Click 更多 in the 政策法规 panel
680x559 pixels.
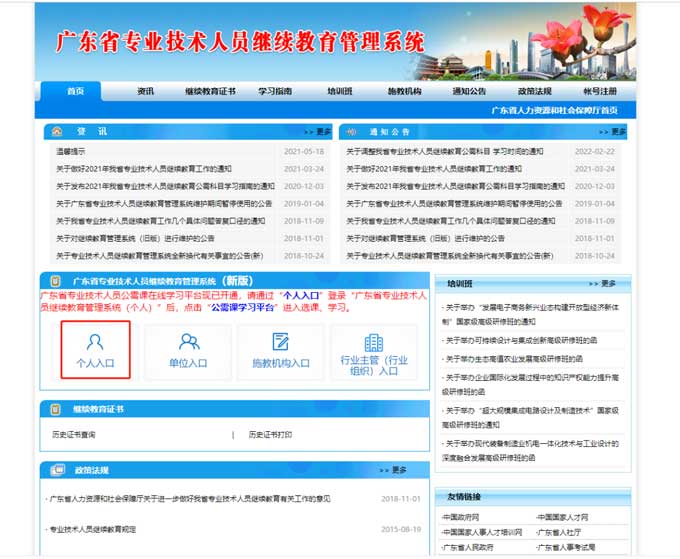pos(393,470)
